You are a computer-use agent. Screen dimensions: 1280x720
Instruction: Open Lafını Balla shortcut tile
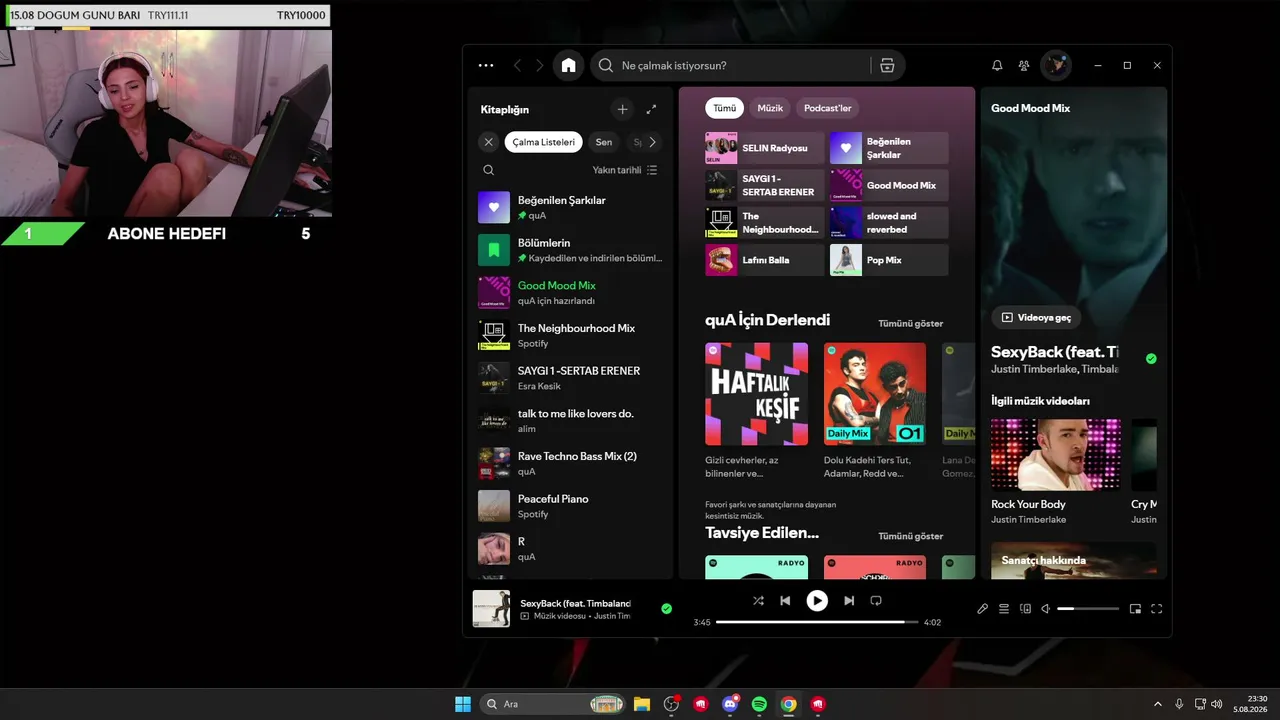765,260
